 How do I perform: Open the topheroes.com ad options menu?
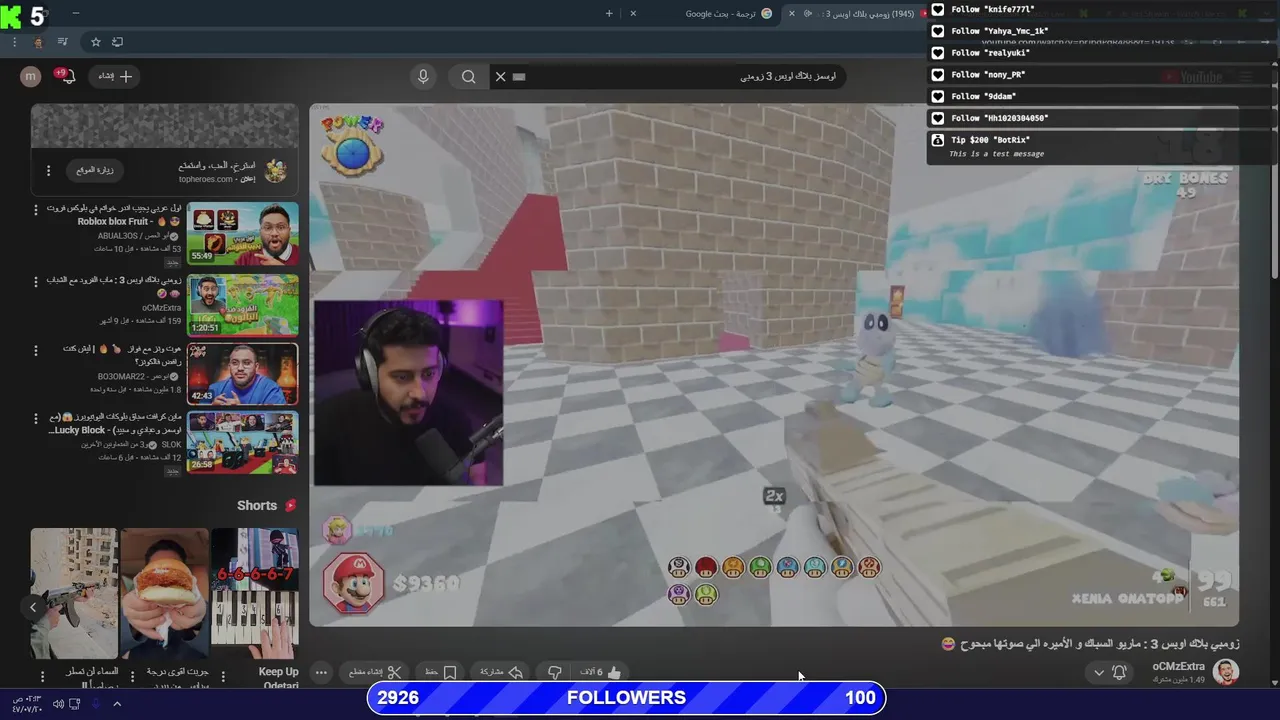click(x=48, y=171)
